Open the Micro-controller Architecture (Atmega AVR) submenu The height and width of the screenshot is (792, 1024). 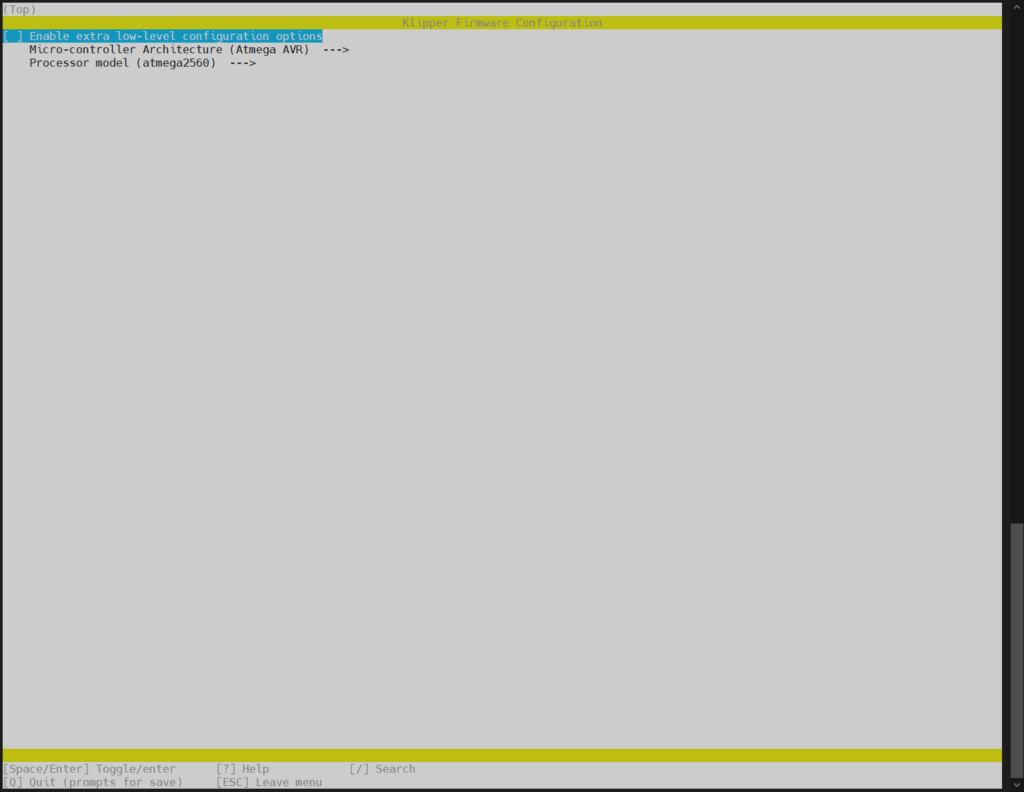[x=189, y=50]
